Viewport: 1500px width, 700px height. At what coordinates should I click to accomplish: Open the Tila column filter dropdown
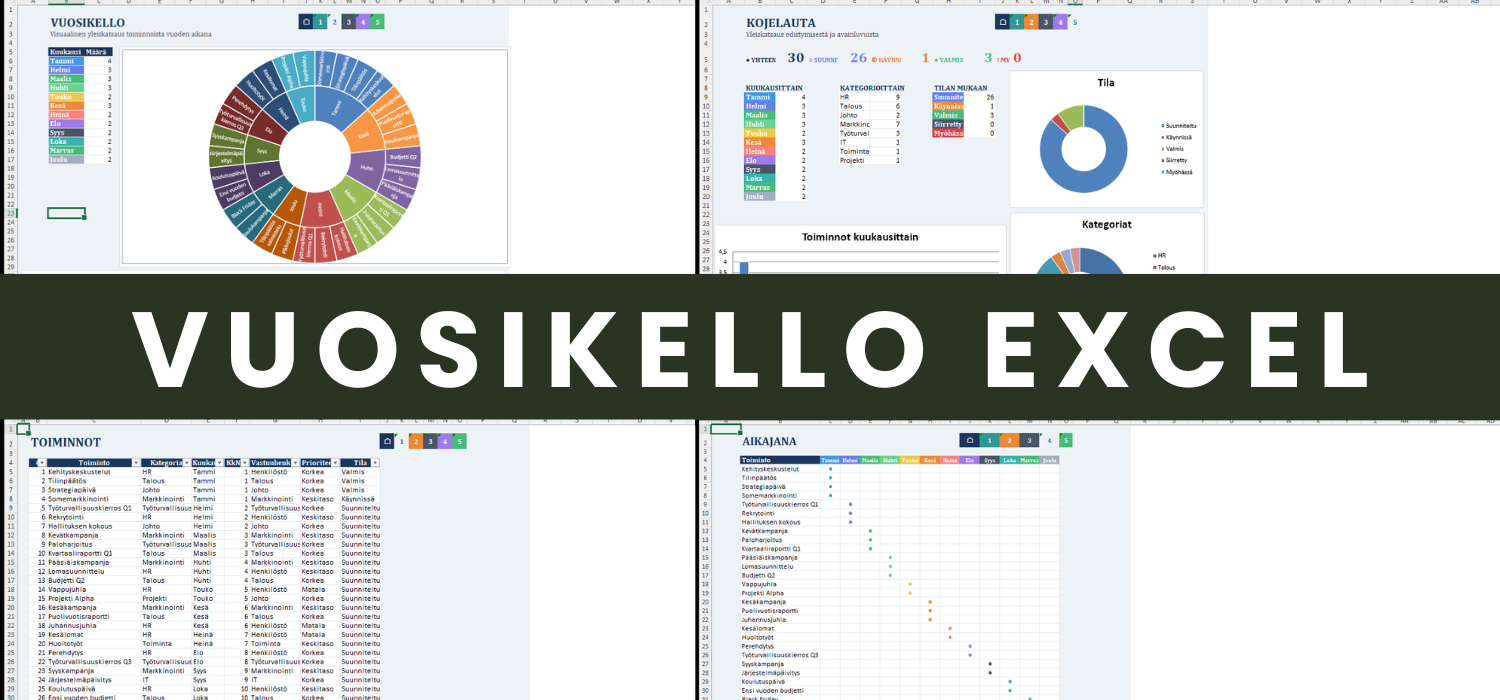click(x=375, y=463)
